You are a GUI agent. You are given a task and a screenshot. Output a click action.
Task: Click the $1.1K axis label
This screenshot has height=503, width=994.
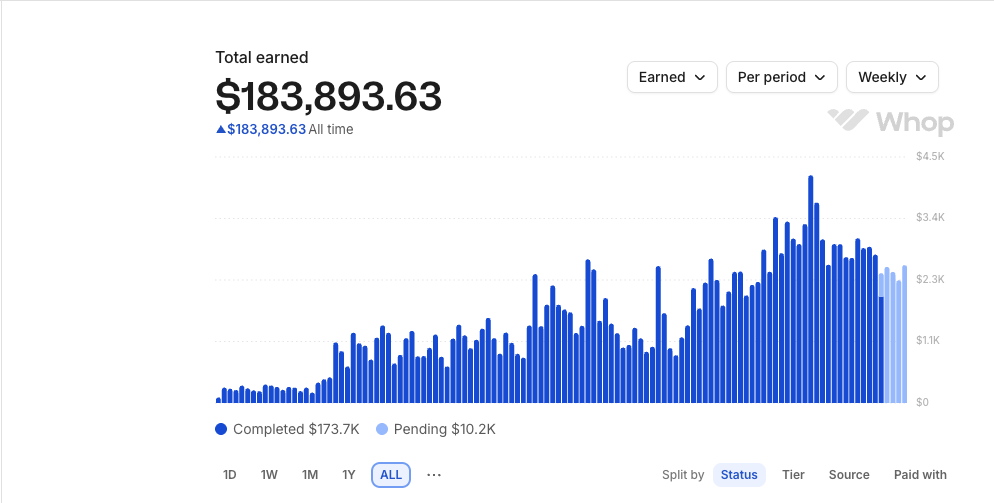930,341
